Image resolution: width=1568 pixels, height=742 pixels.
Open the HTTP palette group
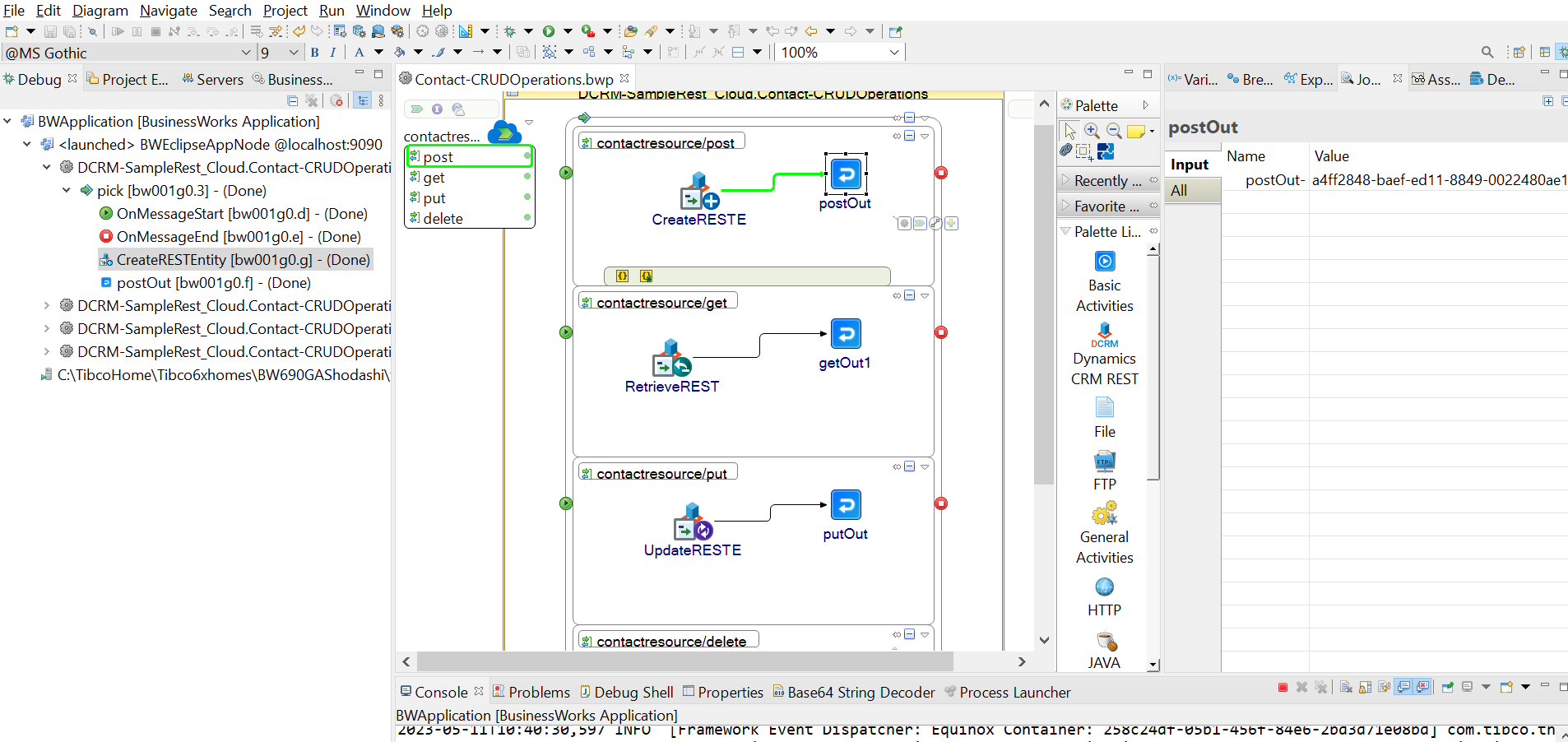(x=1104, y=597)
